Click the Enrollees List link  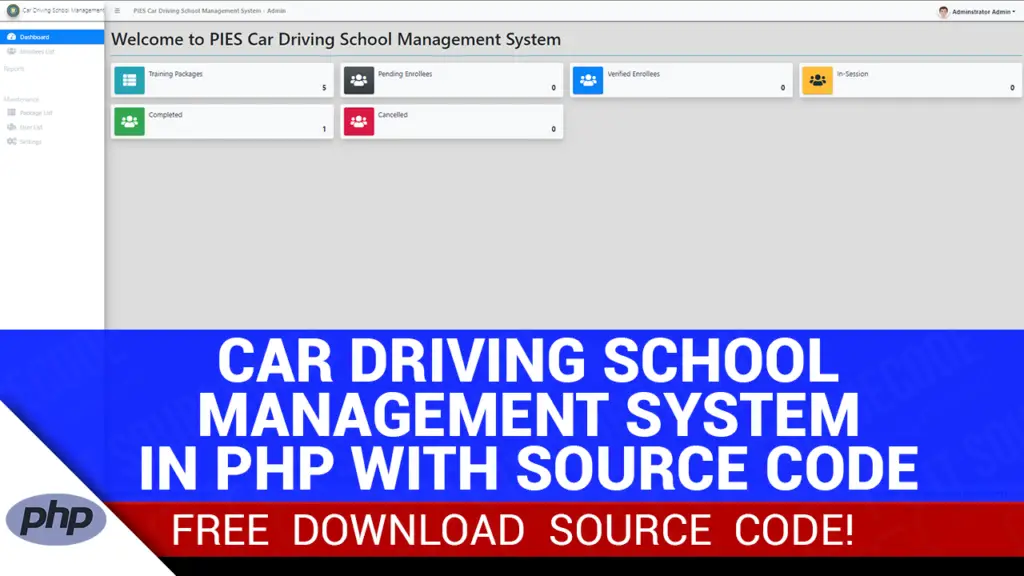click(36, 51)
